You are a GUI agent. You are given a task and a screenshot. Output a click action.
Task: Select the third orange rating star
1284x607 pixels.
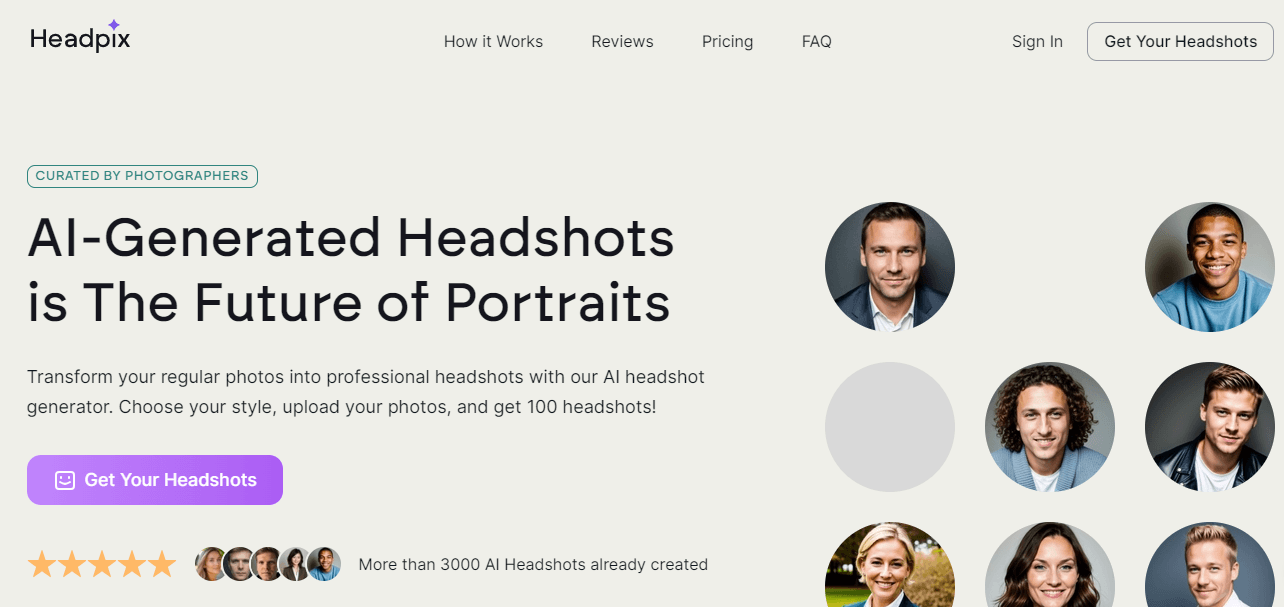click(101, 564)
